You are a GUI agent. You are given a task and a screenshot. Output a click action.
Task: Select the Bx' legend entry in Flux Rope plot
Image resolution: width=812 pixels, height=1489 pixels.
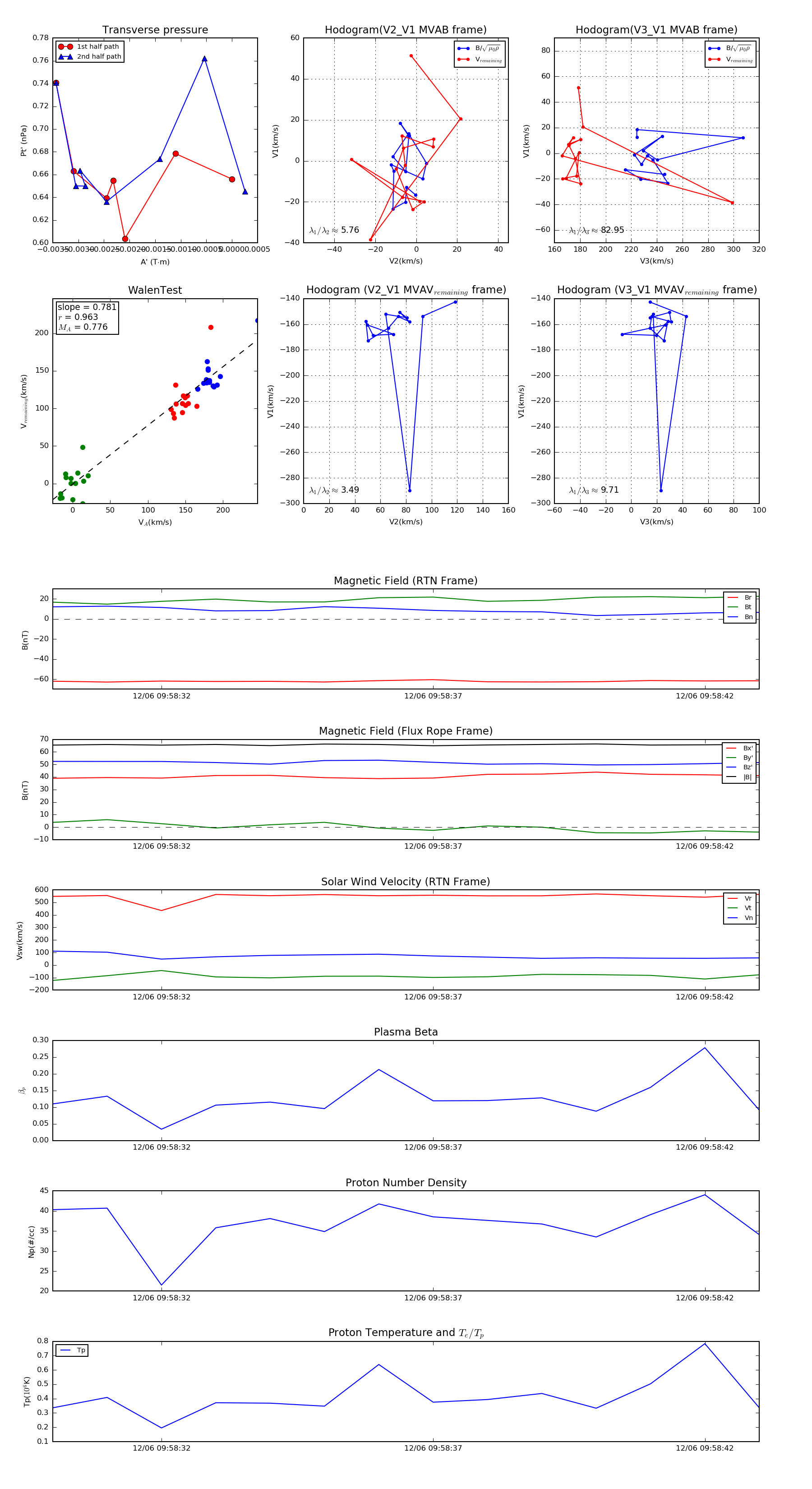739,748
